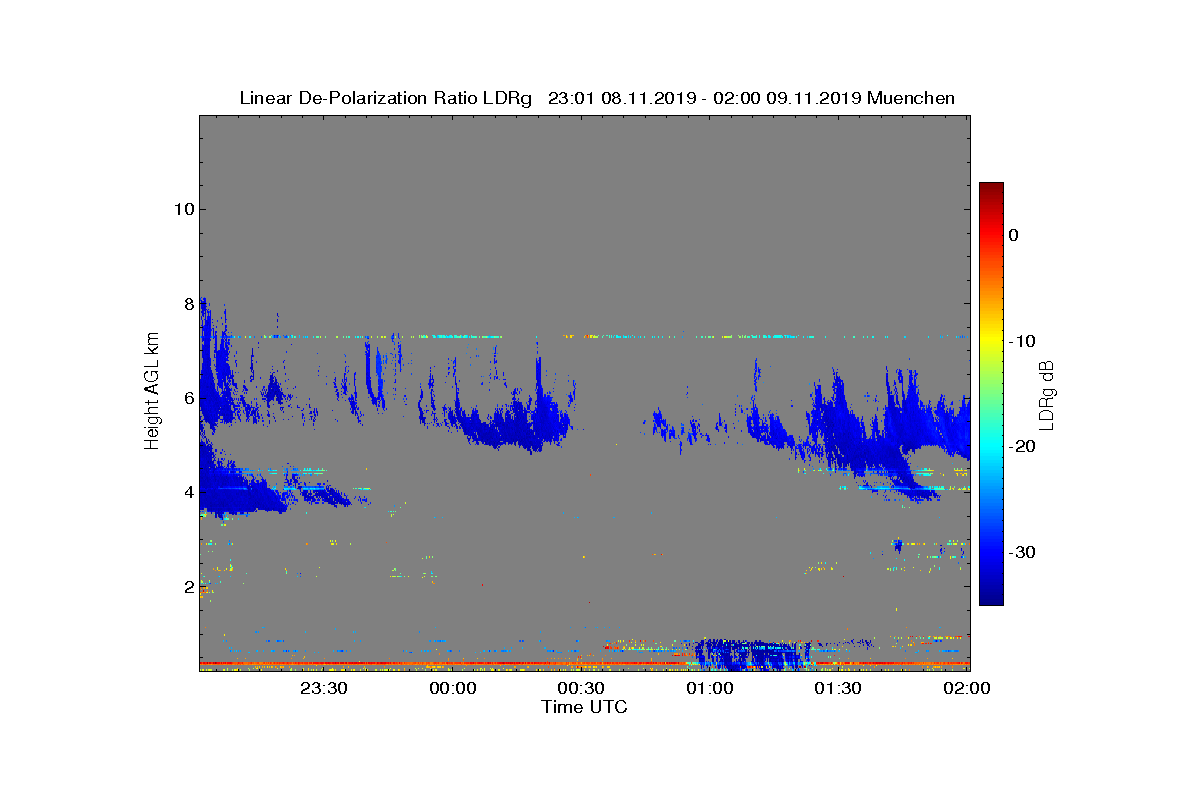Click the colorbar tick label -20
Screen dimensions: 1200x800
tap(1021, 447)
